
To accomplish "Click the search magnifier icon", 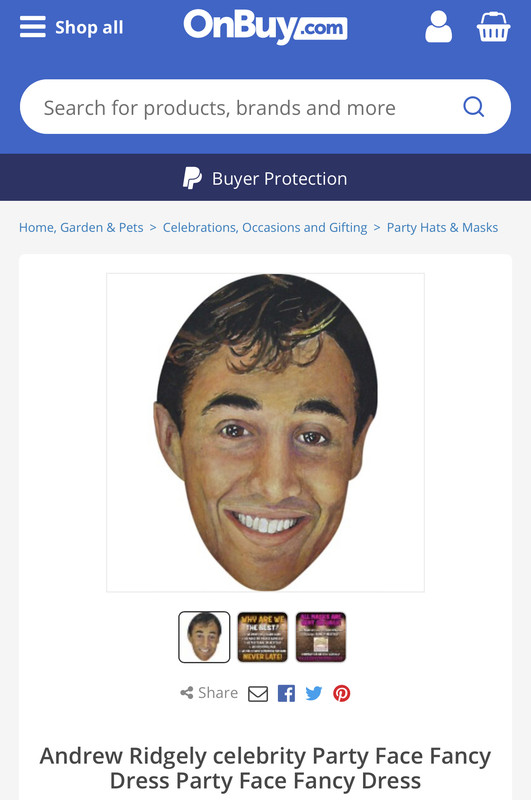I will 473,107.
